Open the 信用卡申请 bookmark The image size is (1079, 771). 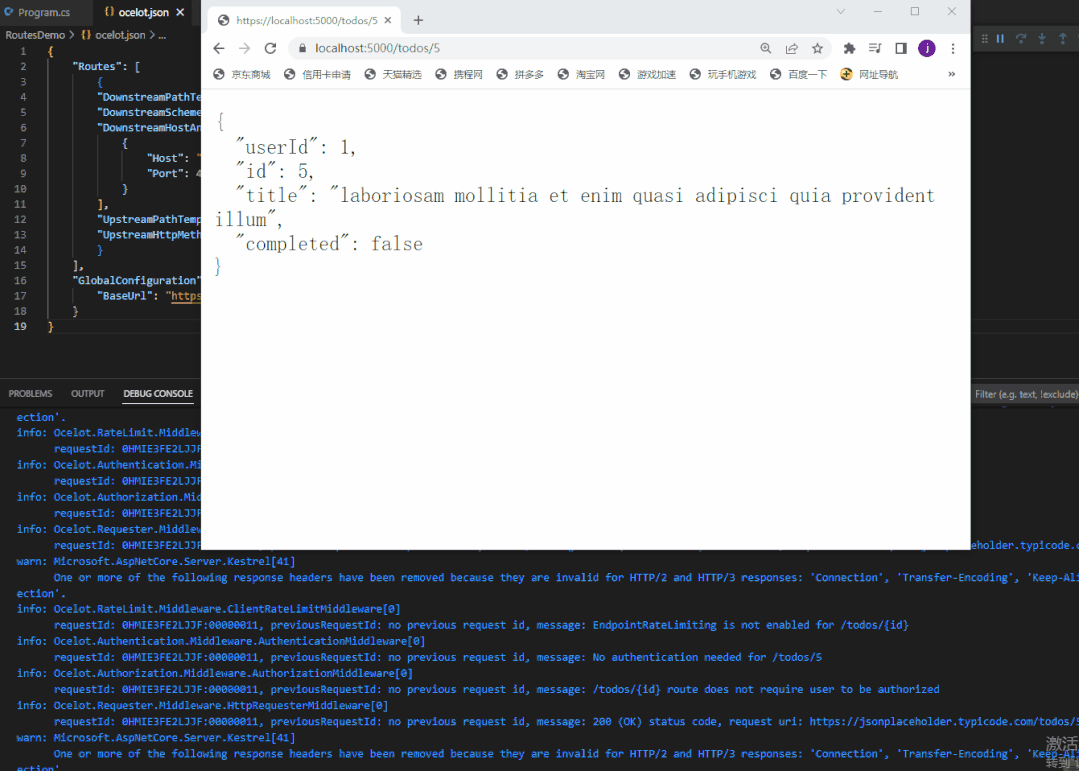[317, 74]
